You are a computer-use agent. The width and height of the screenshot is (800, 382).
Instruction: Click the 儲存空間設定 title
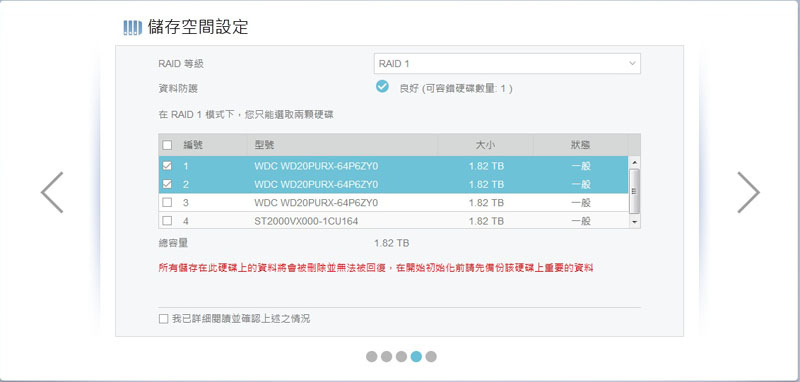(x=198, y=28)
